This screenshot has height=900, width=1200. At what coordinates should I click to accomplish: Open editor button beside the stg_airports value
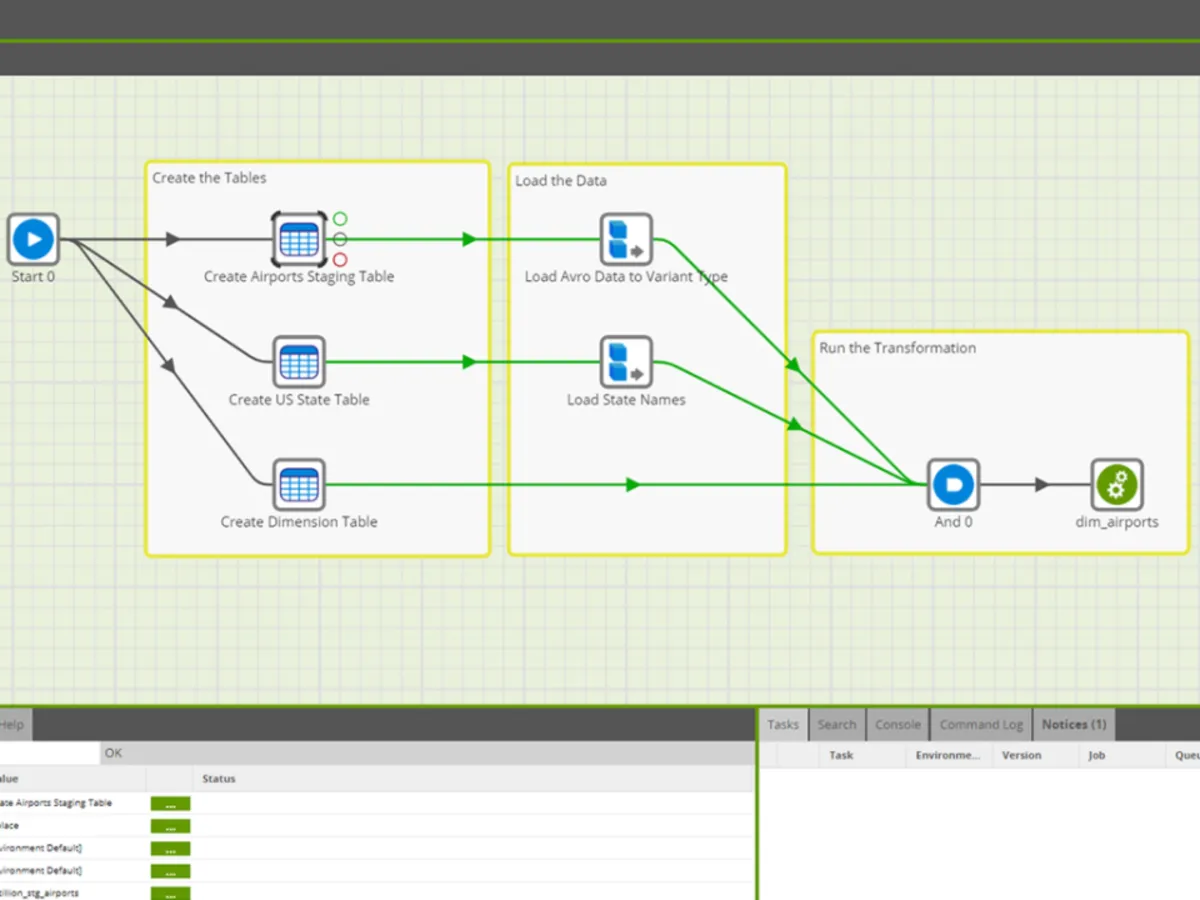click(x=170, y=893)
